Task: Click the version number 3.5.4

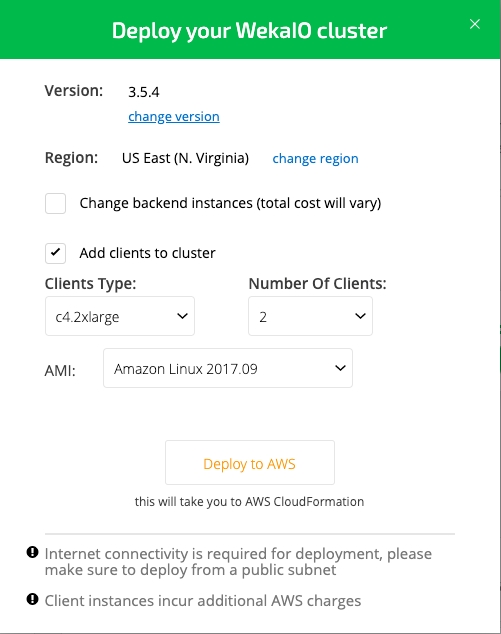Action: [144, 92]
